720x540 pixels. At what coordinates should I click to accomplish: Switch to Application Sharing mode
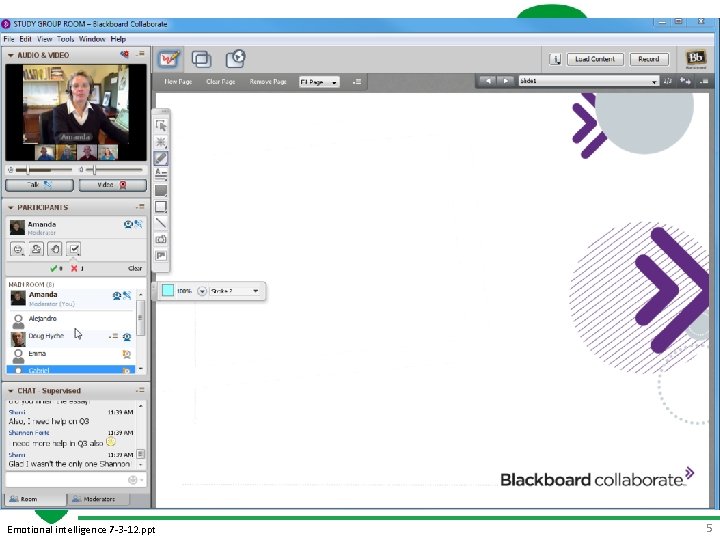201,59
